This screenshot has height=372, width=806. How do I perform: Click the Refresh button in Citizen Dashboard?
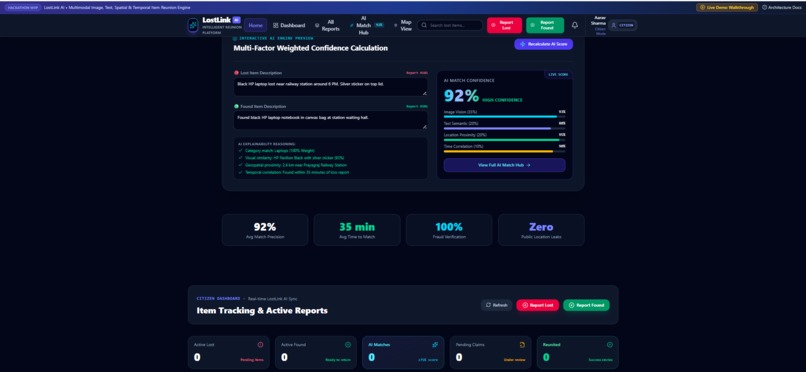coord(497,305)
